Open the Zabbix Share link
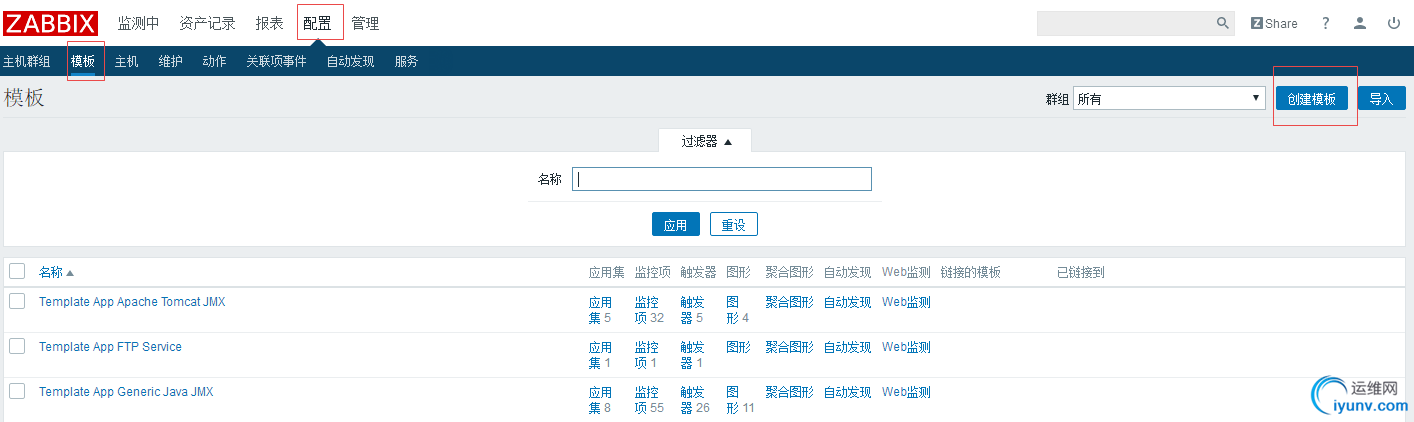 (x=1274, y=23)
